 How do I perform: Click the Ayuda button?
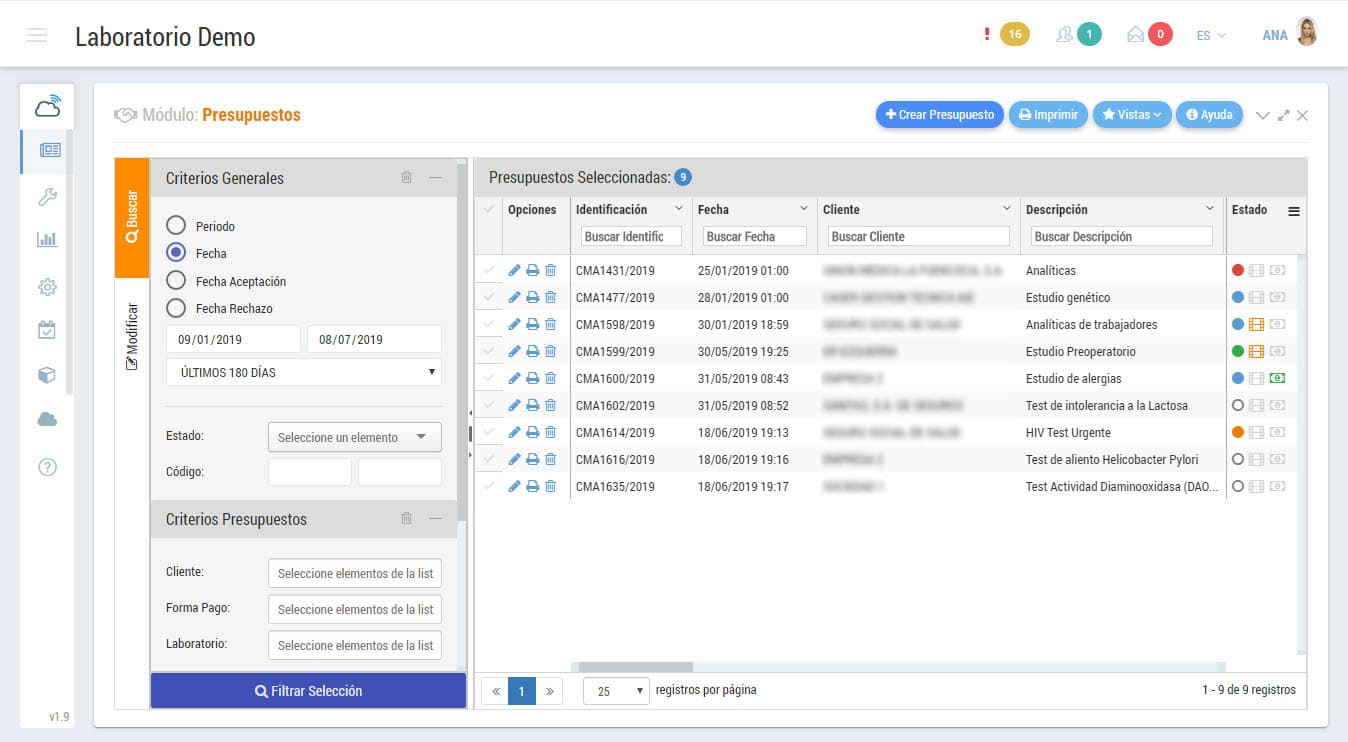coord(1209,115)
